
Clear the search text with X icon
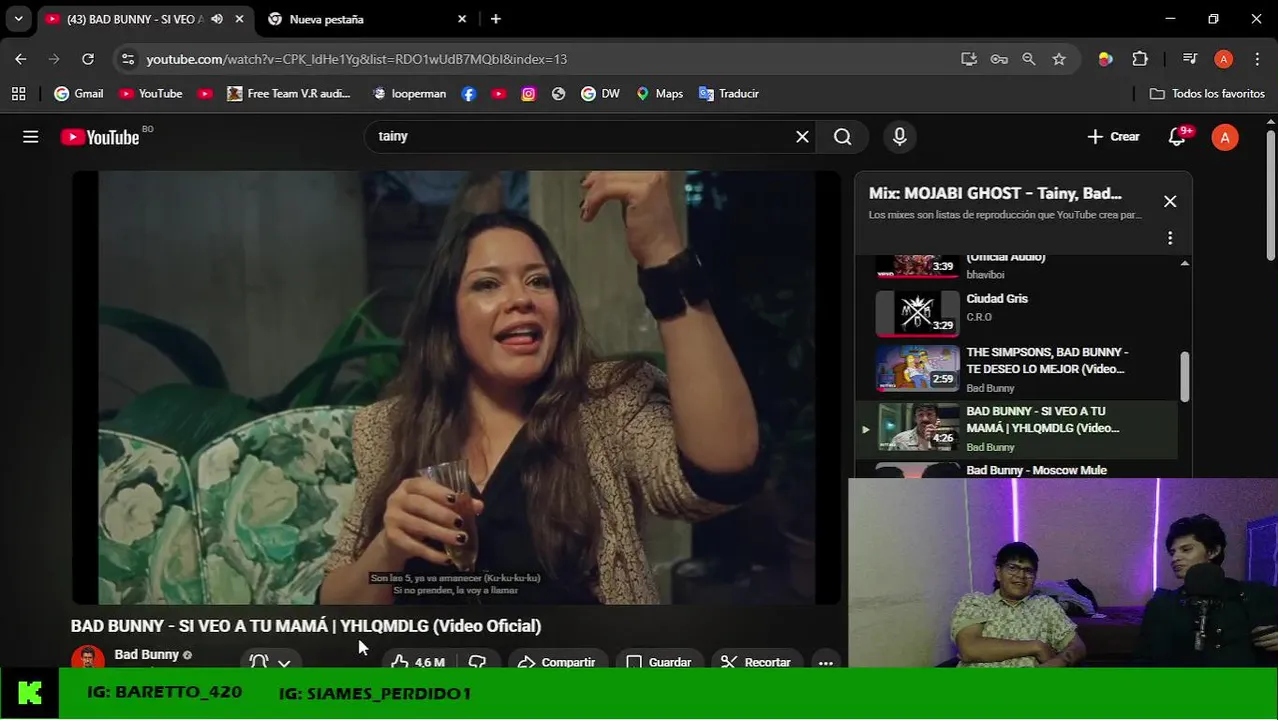tap(802, 137)
